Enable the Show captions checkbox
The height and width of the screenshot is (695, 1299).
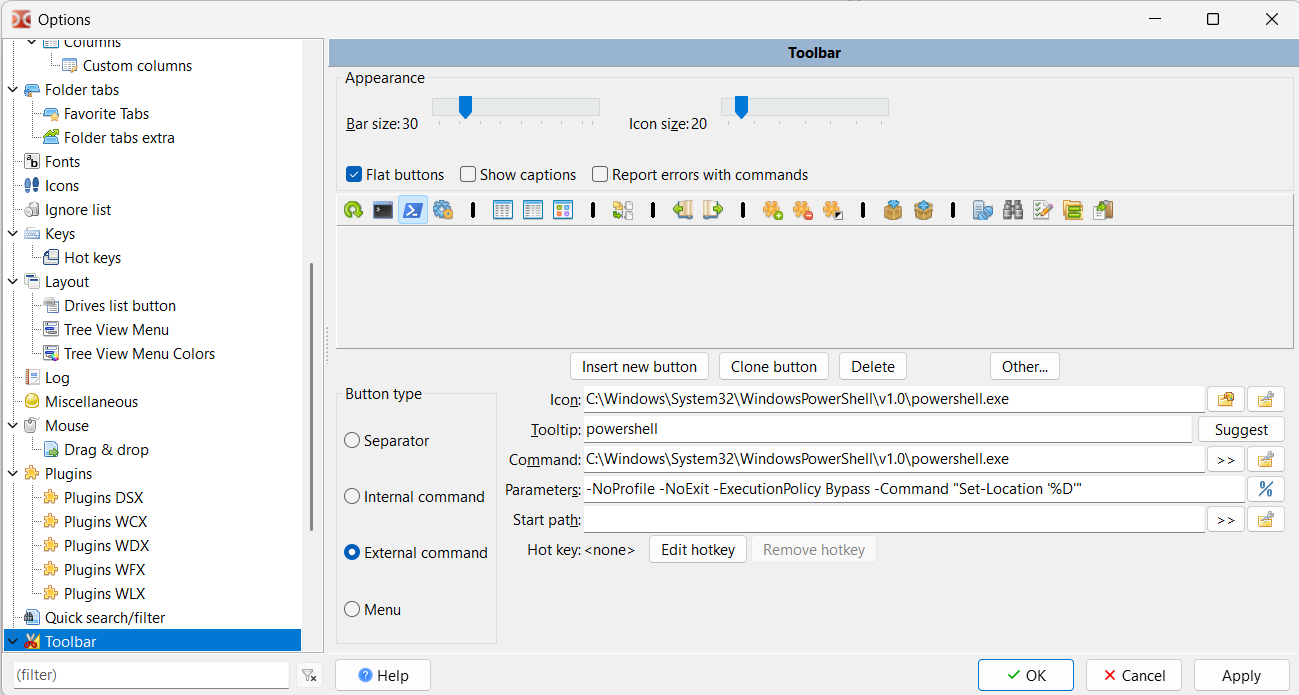tap(468, 175)
